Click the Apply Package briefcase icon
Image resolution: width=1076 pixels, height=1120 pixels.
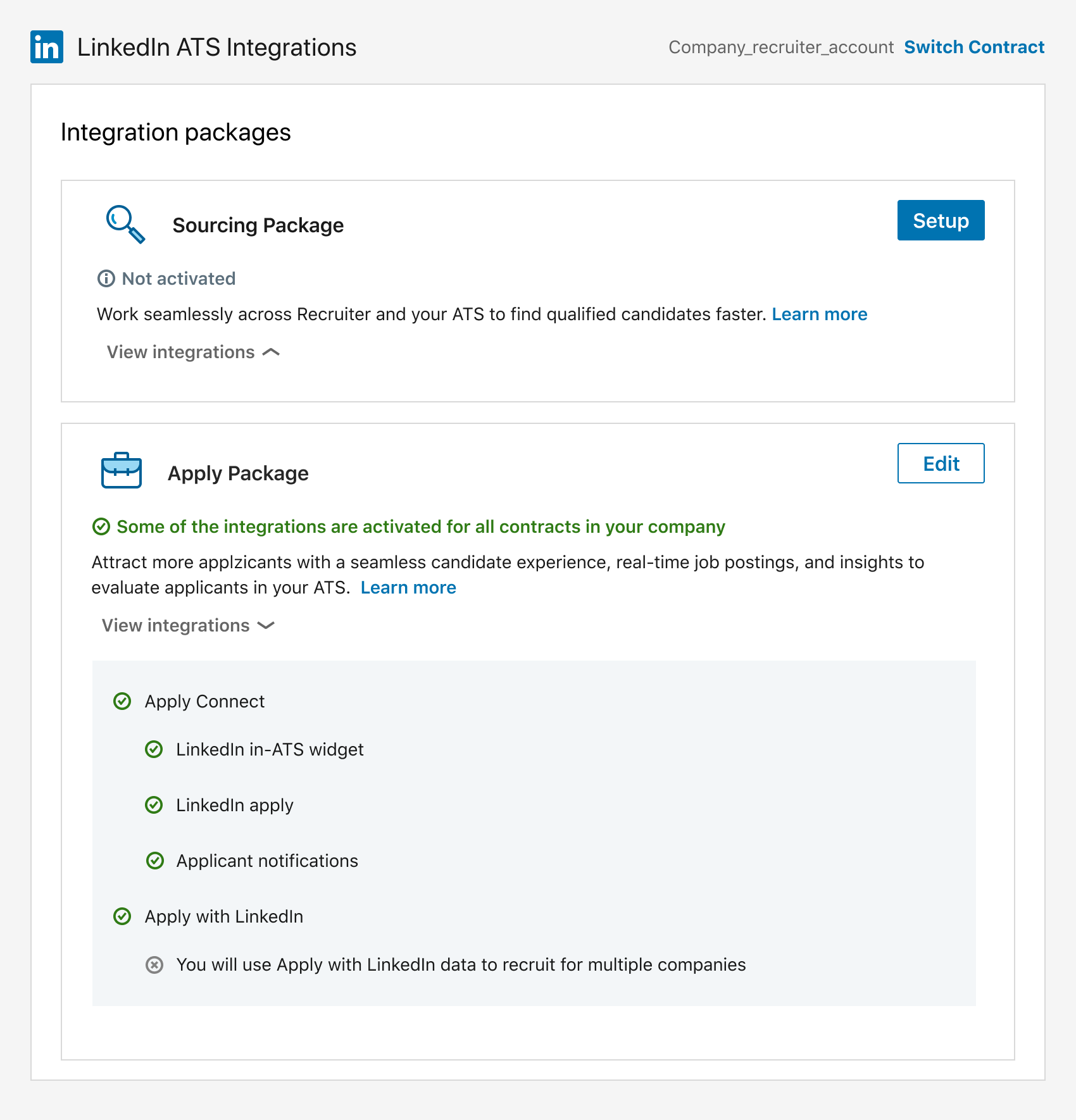[122, 470]
